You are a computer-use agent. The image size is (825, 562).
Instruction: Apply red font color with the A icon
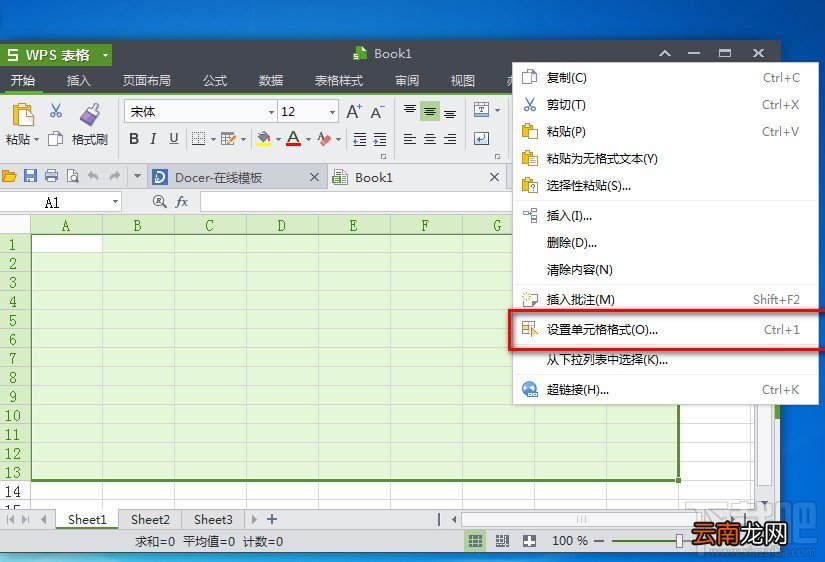294,139
